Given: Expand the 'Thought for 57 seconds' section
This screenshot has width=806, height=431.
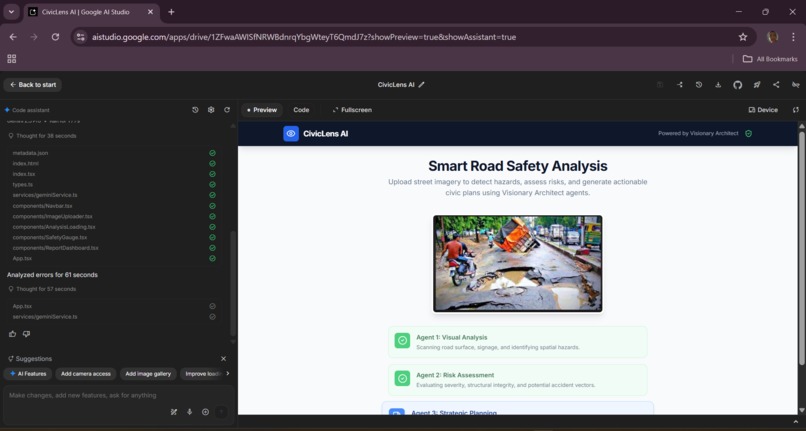Looking at the screenshot, I should (43, 289).
